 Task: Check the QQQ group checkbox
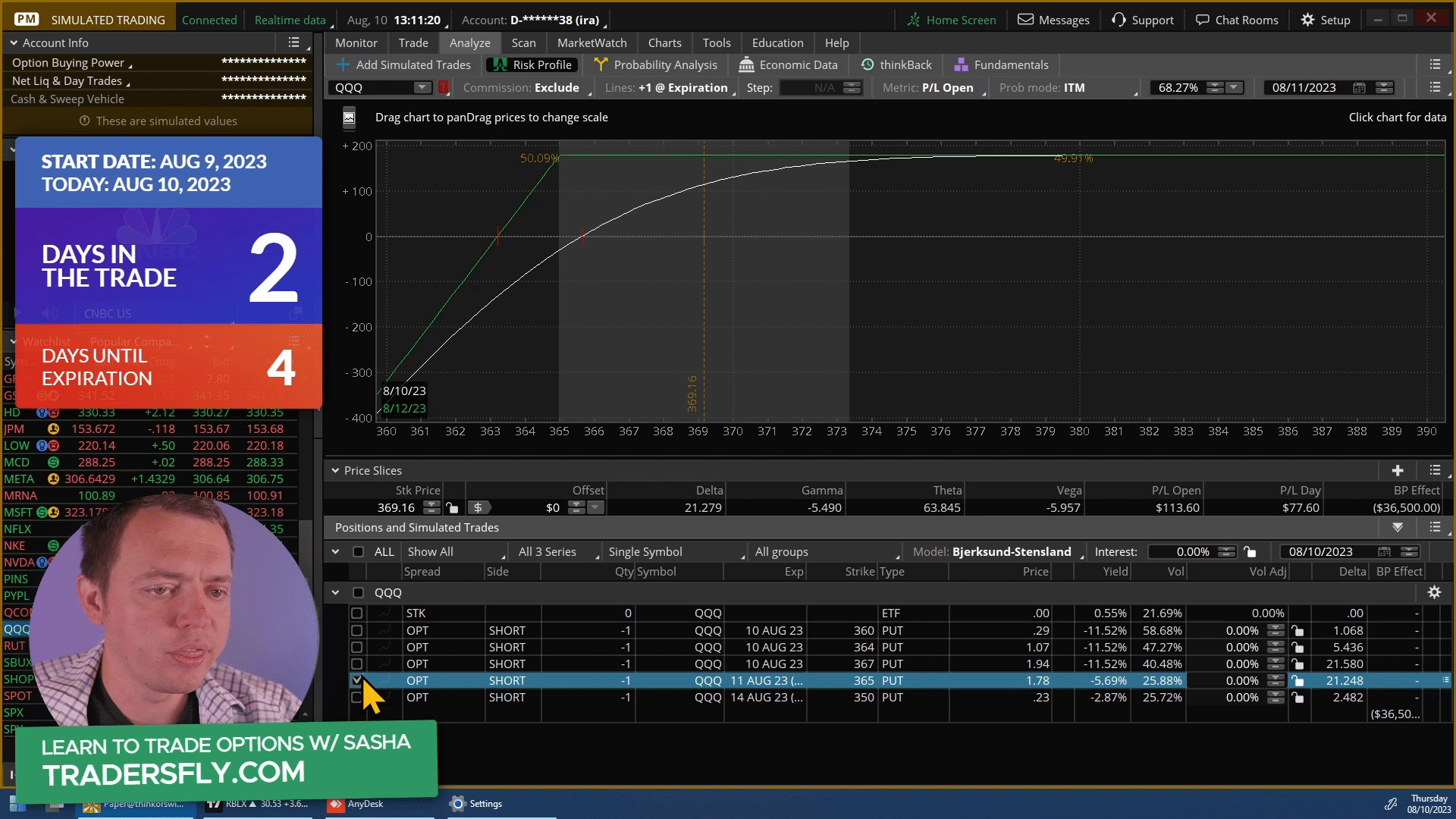coord(359,593)
